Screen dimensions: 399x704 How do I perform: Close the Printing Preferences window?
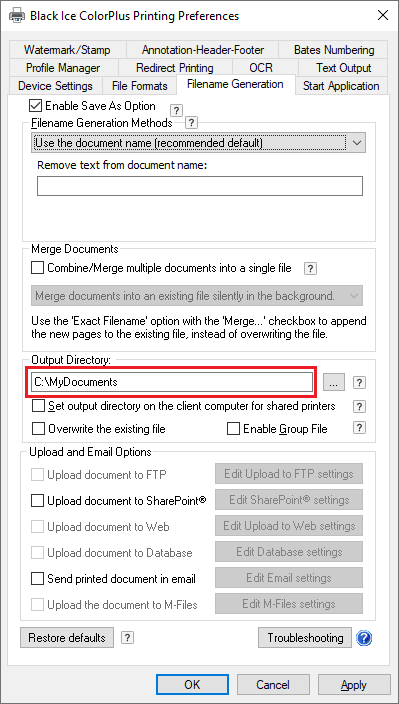click(383, 16)
